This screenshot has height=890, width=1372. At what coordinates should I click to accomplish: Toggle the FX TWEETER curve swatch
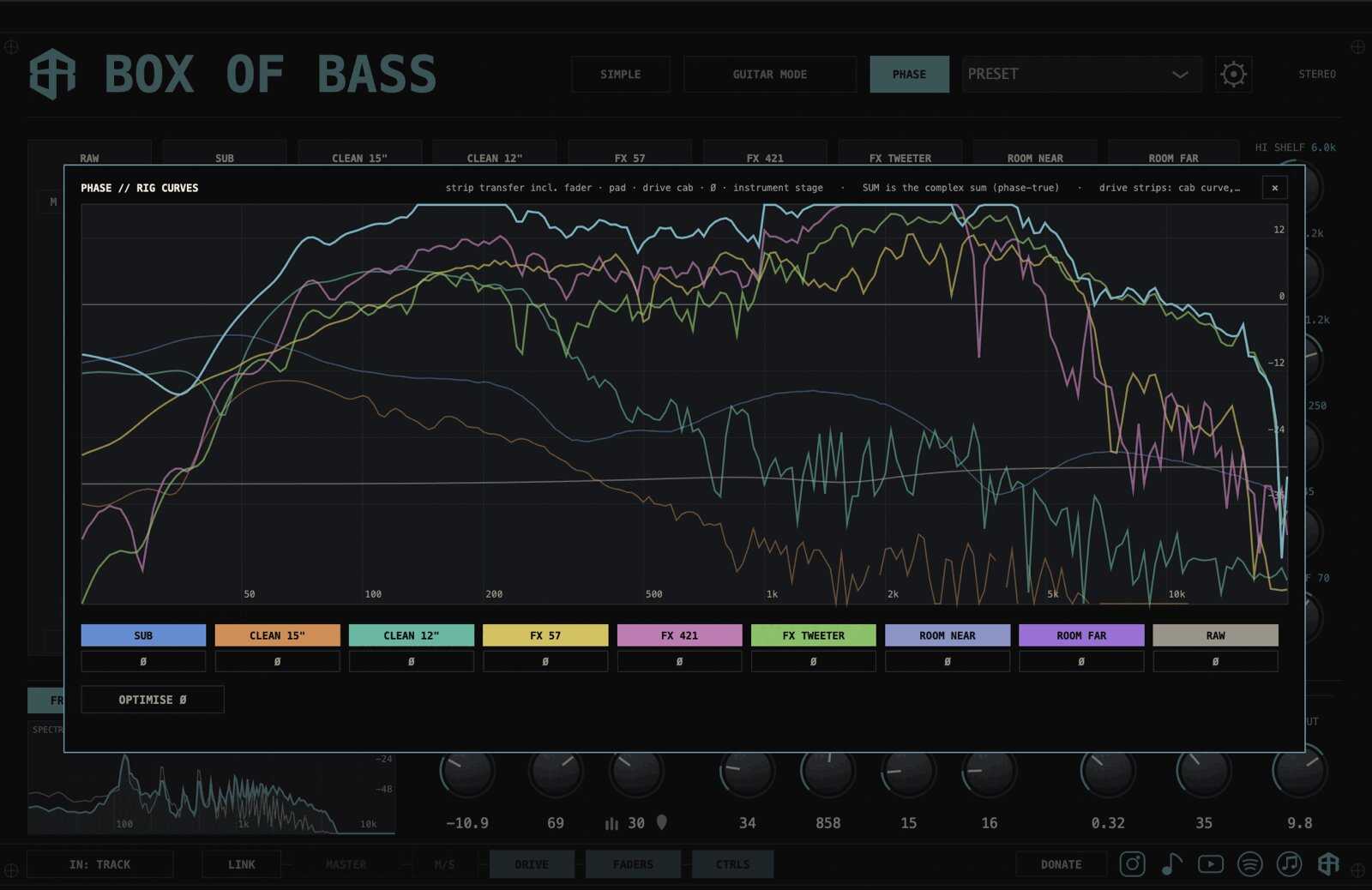[813, 635]
